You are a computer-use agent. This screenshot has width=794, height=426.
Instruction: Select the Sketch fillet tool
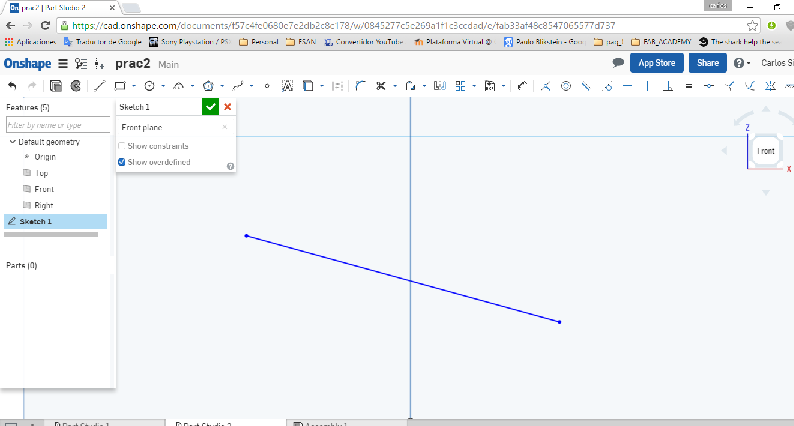coord(361,86)
